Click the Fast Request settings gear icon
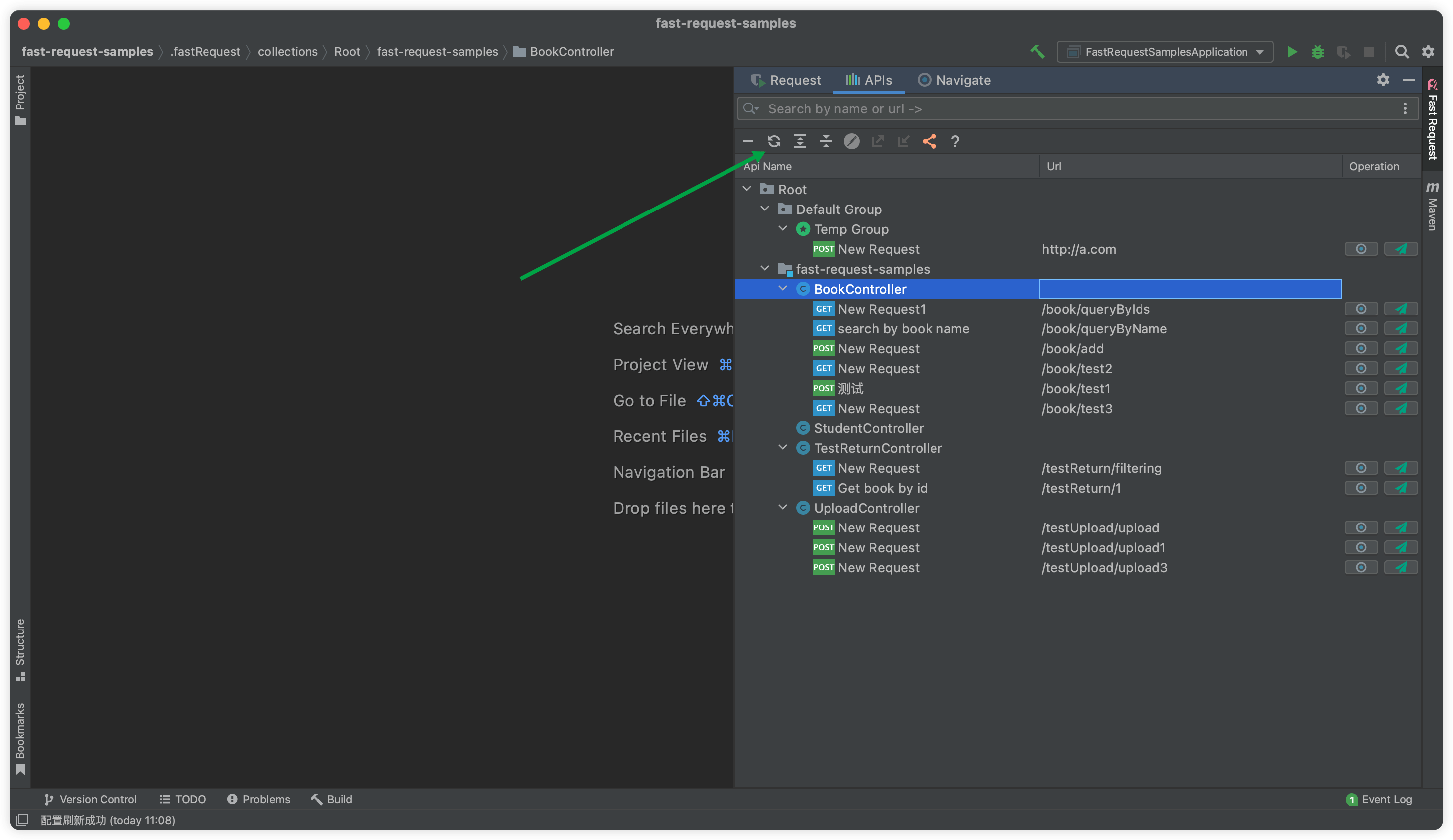Screen dimensions: 1453x840 (x=1383, y=80)
